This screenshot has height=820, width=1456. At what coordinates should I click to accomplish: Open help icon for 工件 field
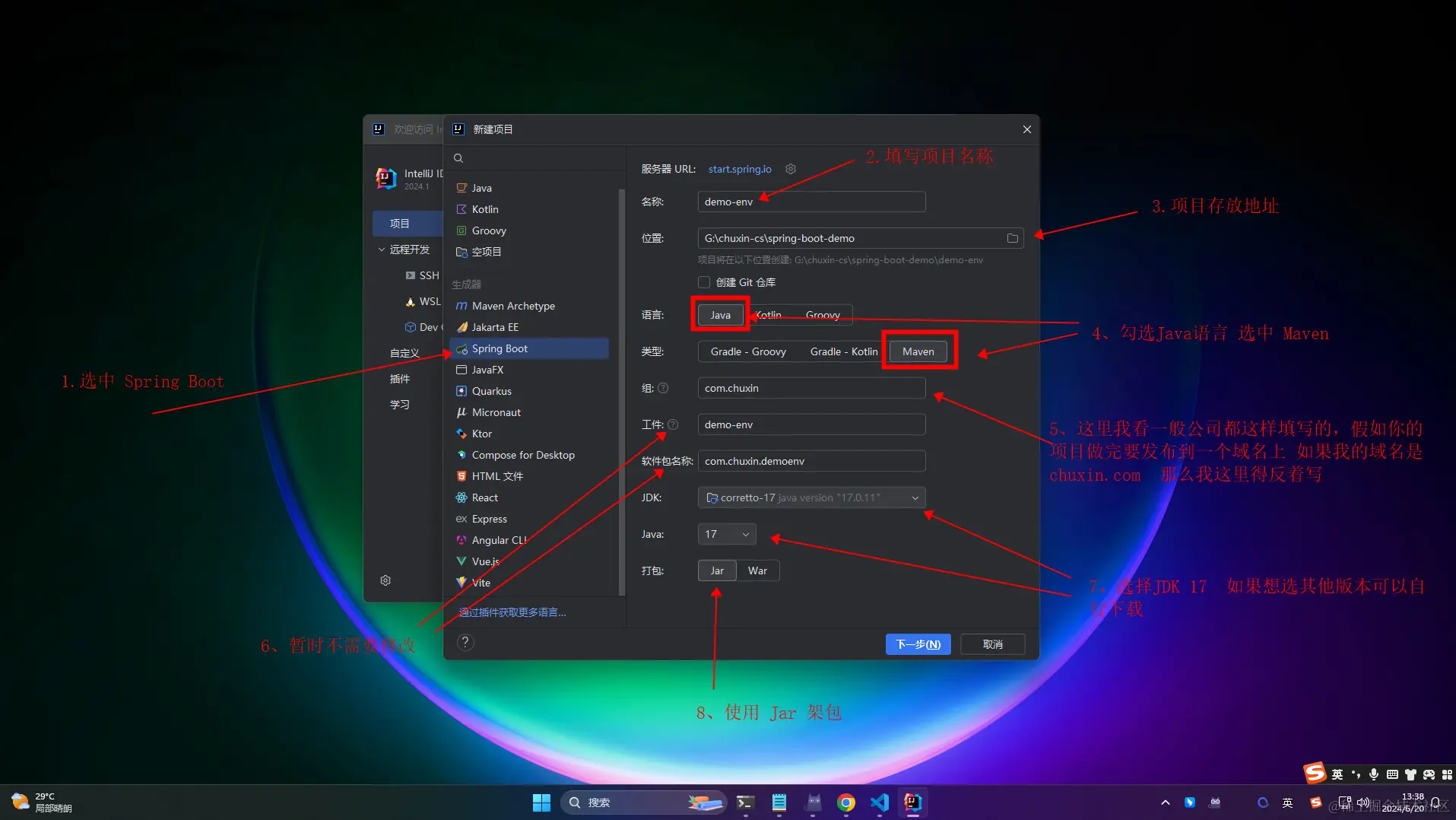coord(673,424)
